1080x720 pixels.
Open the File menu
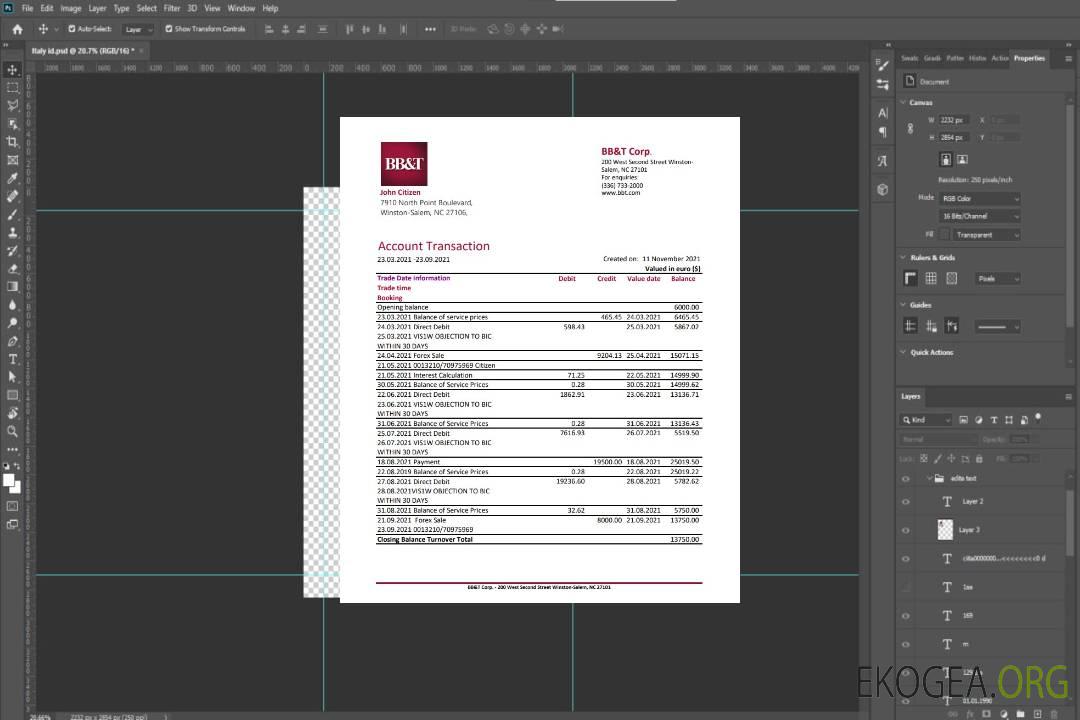tap(28, 8)
